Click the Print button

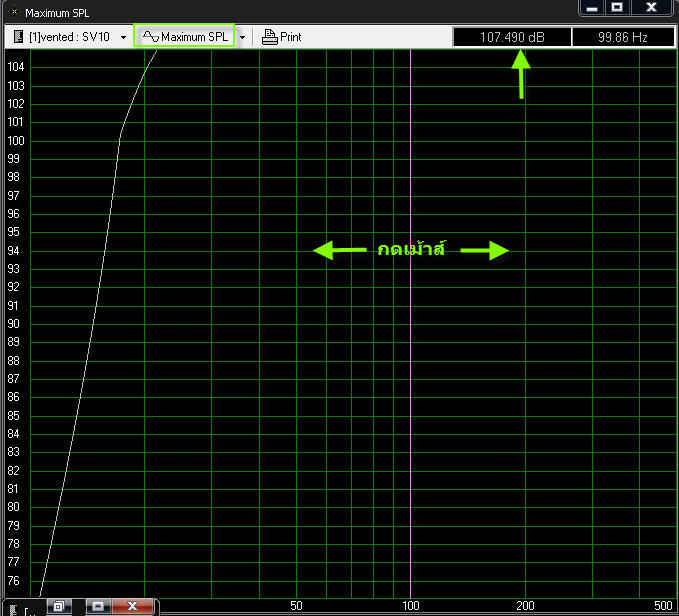[281, 37]
